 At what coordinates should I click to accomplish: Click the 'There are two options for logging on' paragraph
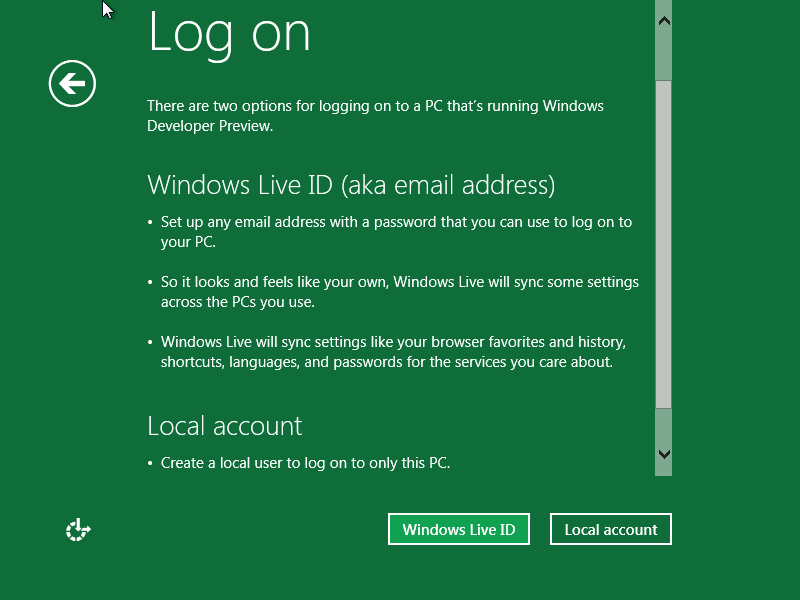(x=375, y=116)
